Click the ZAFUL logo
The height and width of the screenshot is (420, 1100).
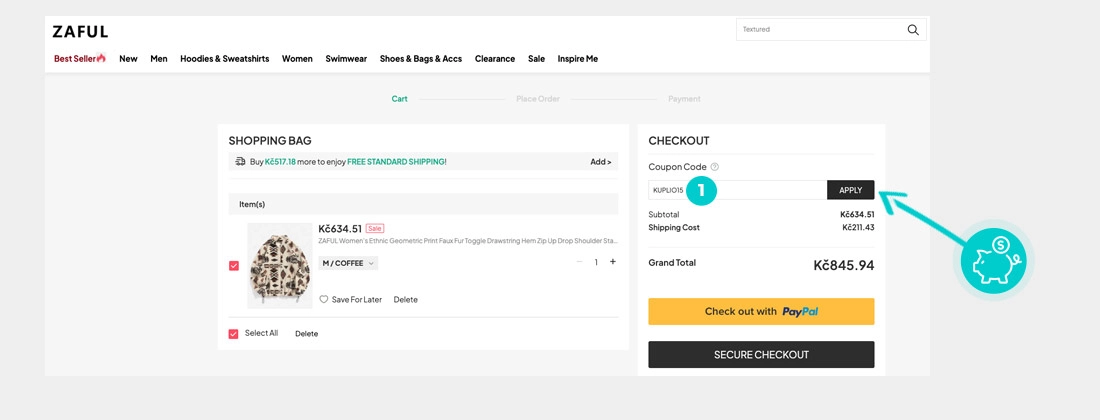80,32
